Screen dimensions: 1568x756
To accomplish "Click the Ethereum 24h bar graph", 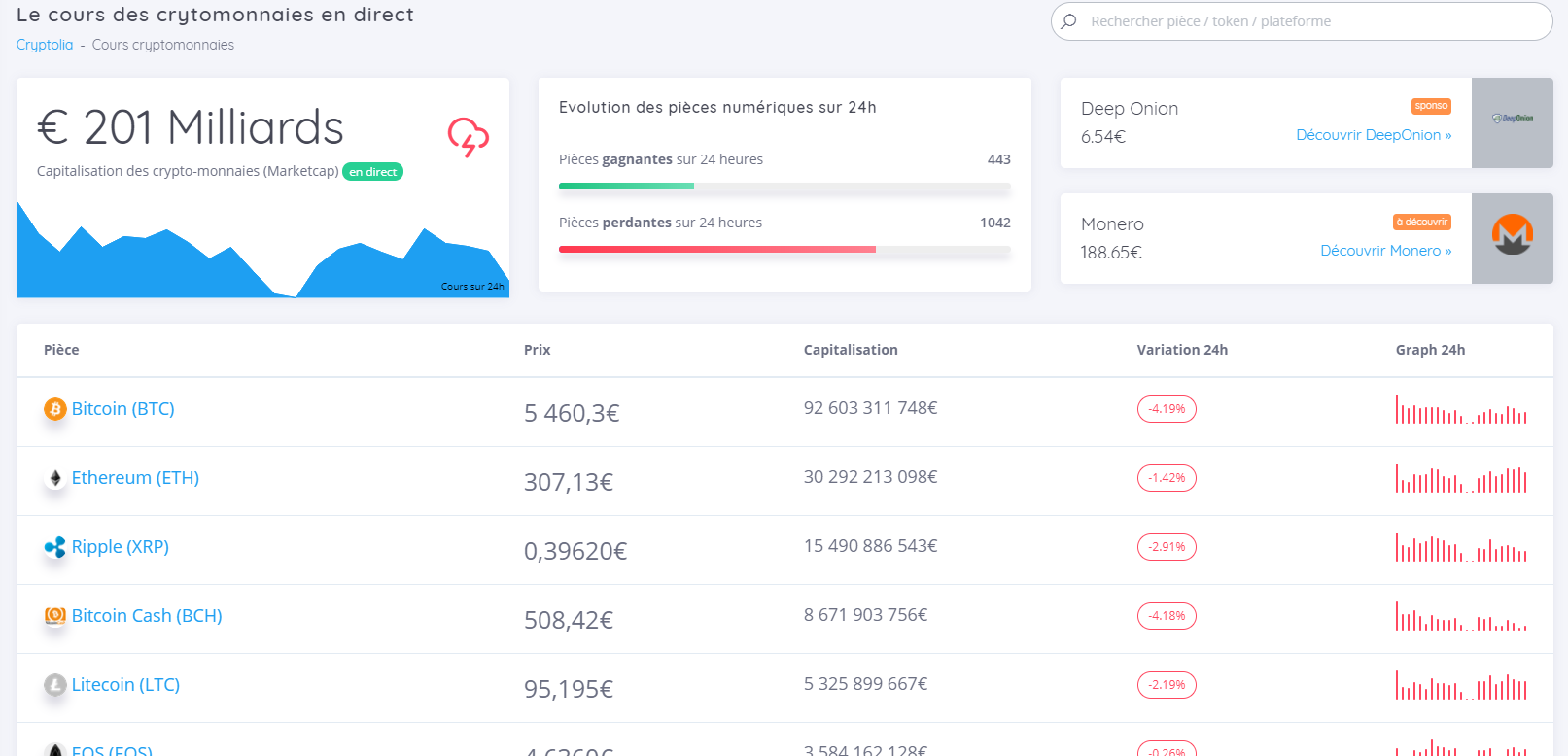I will pos(1461,478).
